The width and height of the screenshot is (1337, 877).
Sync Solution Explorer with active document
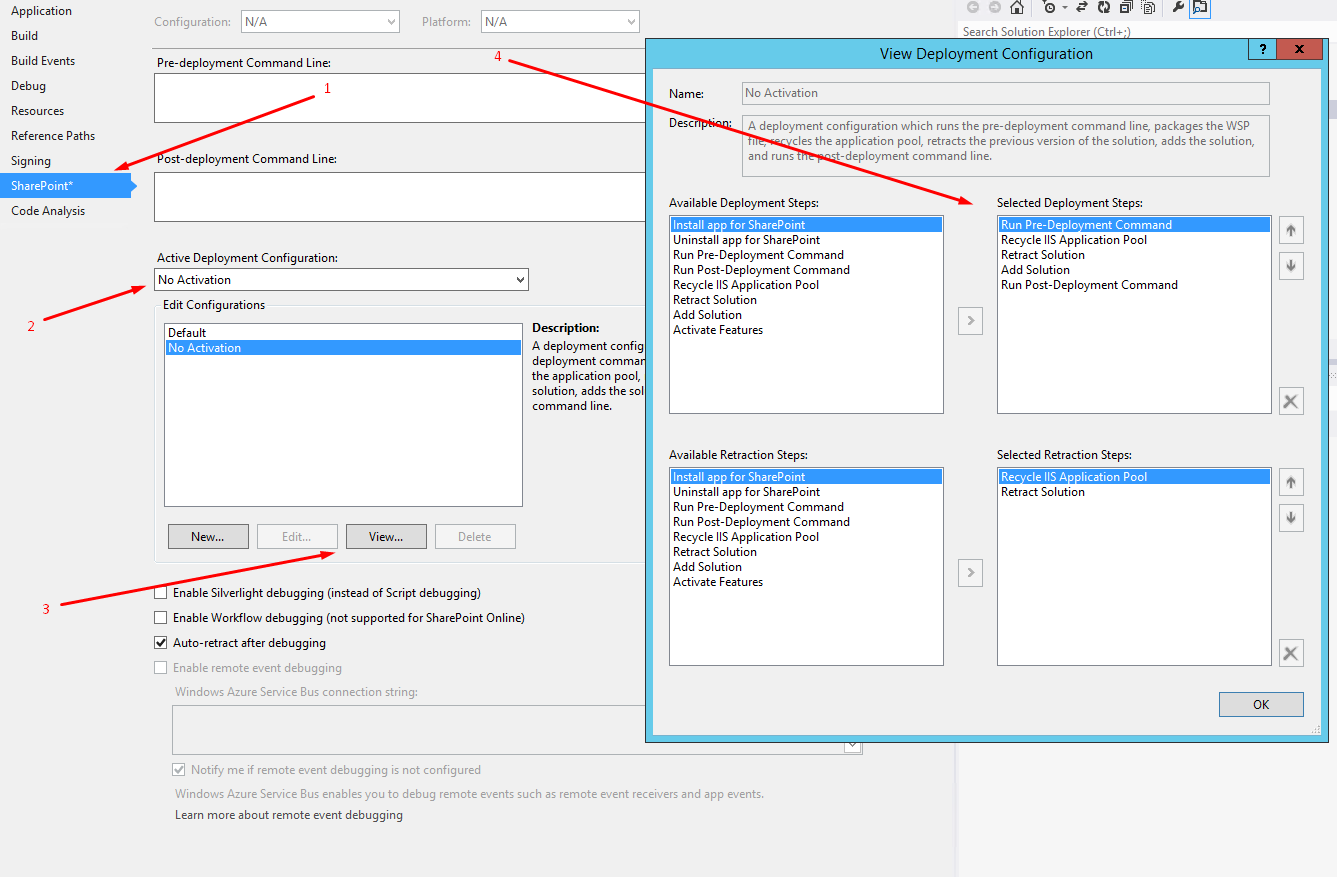[1082, 8]
